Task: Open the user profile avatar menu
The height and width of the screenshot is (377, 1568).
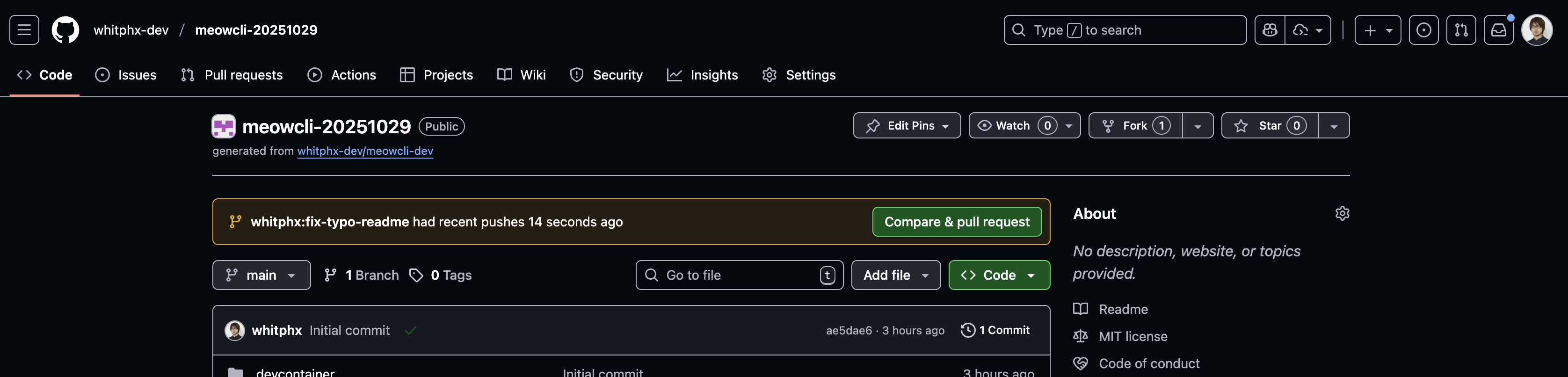Action: pos(1537,30)
